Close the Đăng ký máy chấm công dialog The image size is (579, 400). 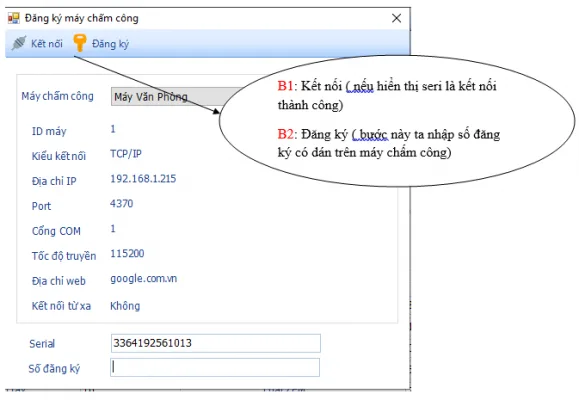point(396,18)
